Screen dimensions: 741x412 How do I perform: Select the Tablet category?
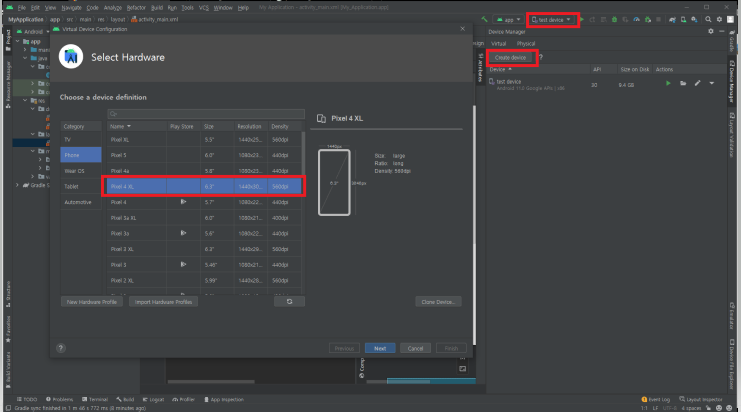point(81,186)
